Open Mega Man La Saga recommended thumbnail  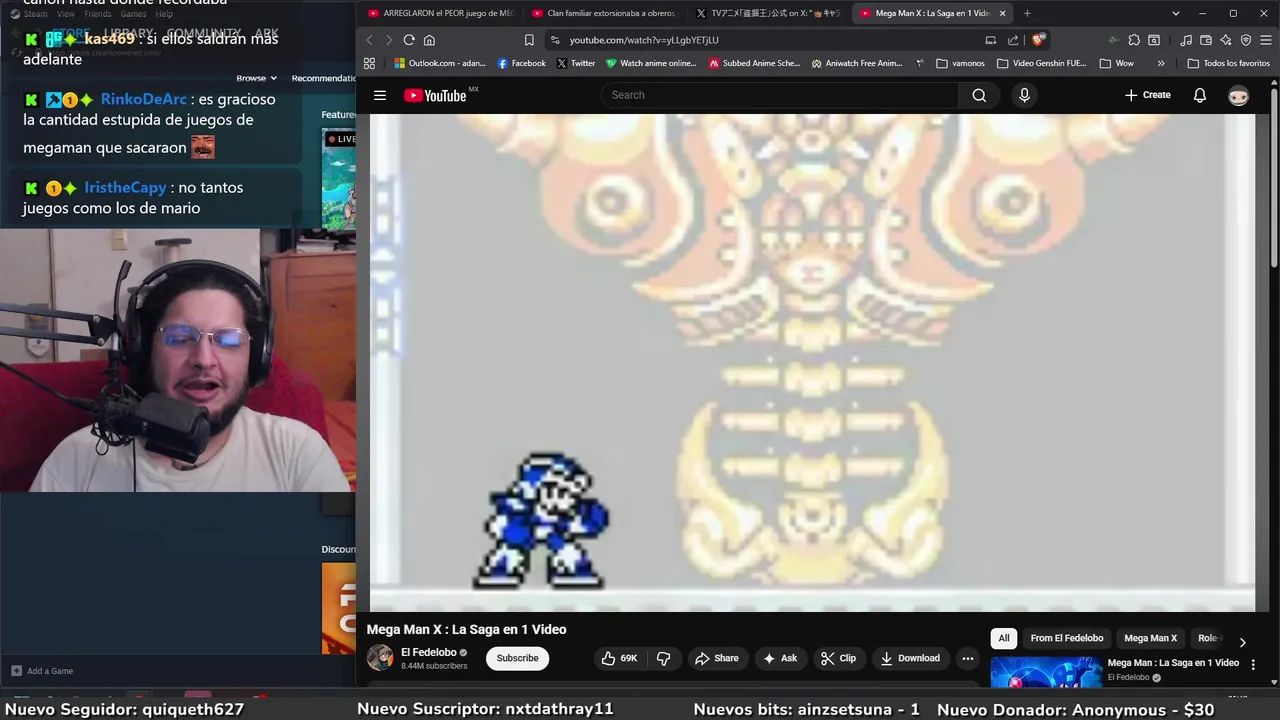1046,673
